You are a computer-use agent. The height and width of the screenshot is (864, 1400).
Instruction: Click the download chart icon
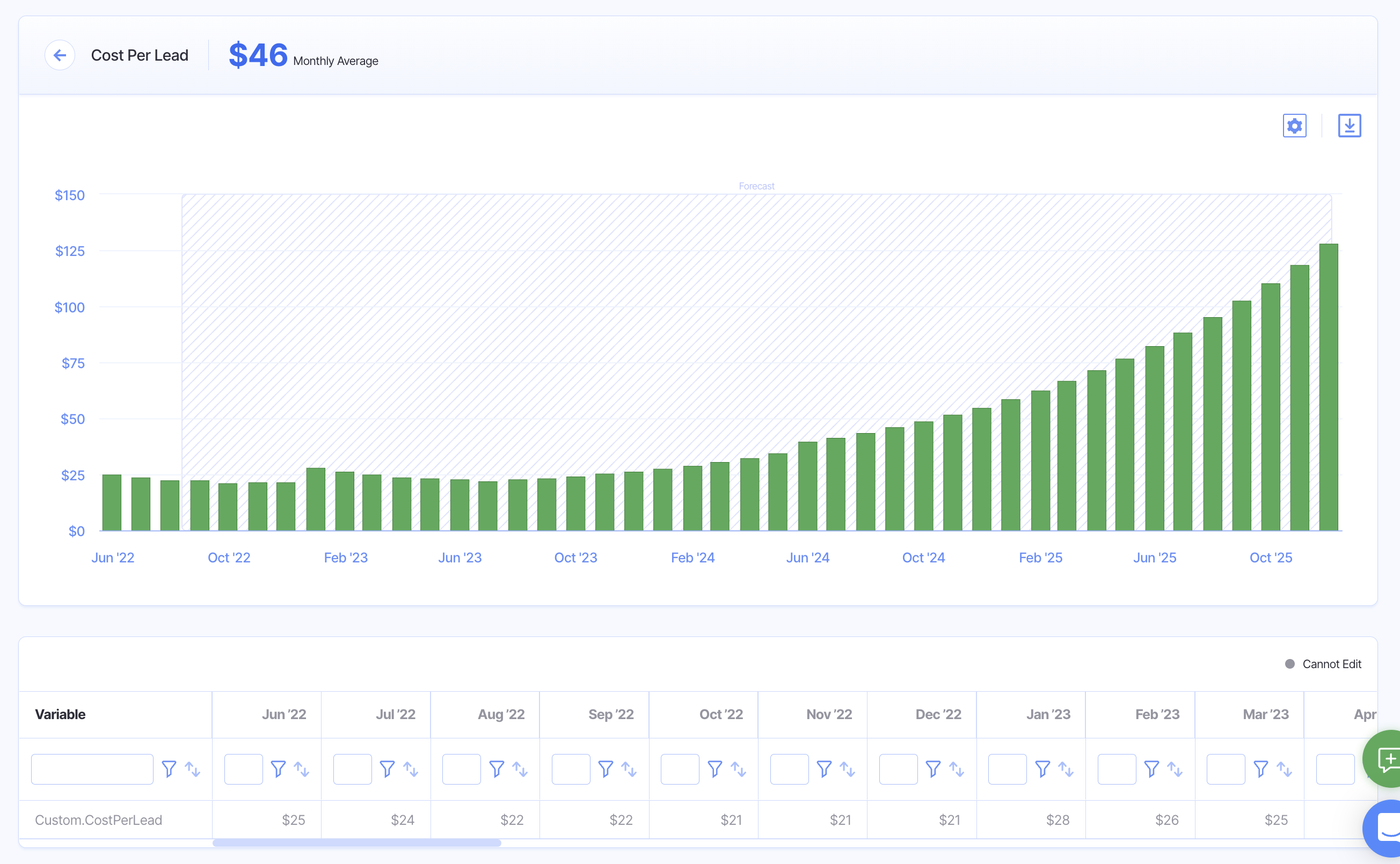[x=1349, y=126]
